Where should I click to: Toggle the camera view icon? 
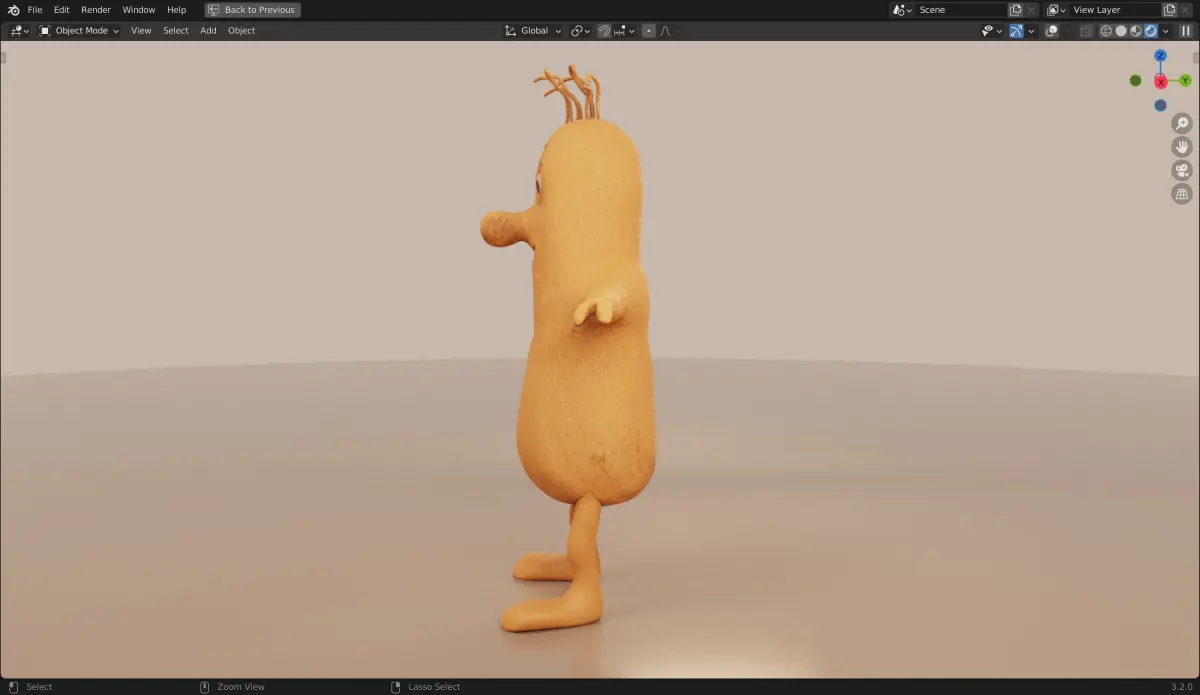pos(1182,170)
